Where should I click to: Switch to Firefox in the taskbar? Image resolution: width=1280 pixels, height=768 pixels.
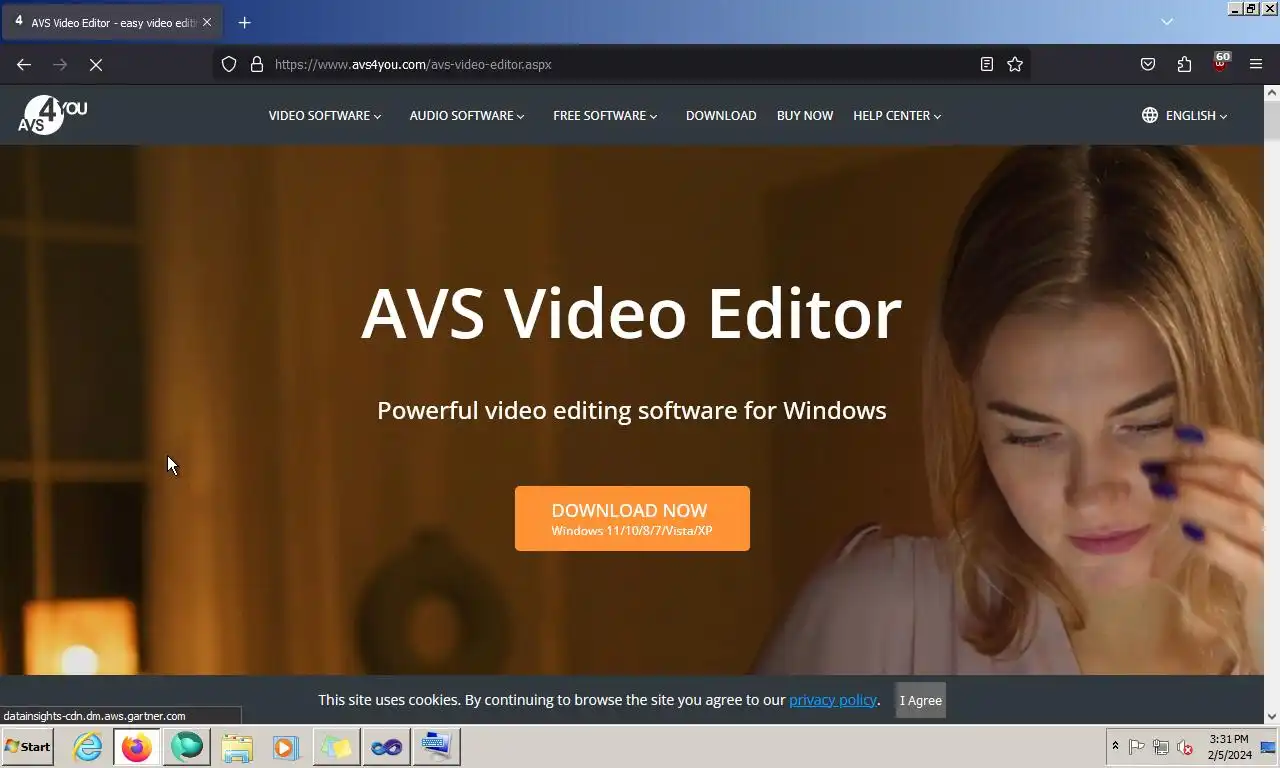[x=137, y=747]
